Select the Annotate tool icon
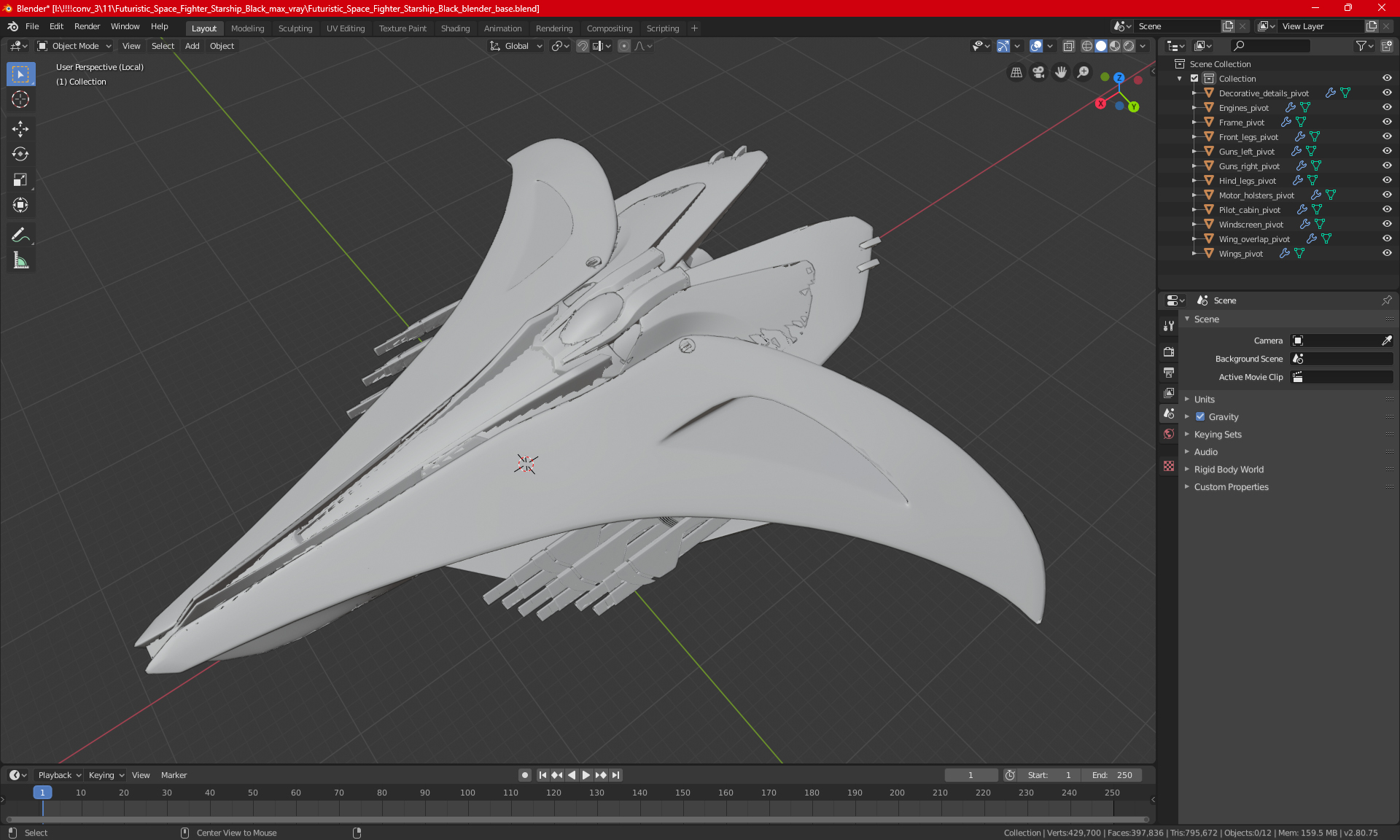This screenshot has width=1400, height=840. click(x=20, y=234)
